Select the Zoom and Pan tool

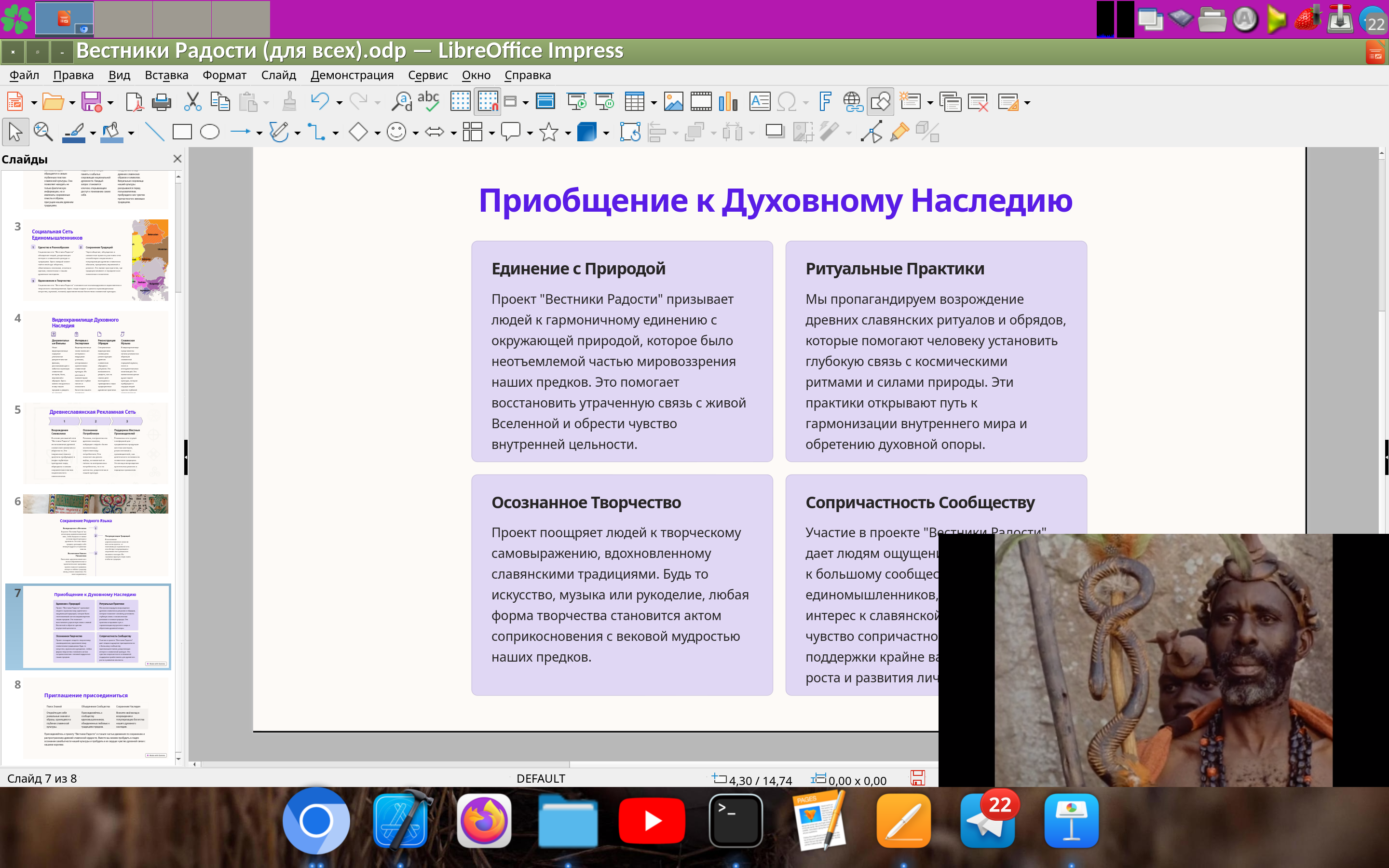point(43,132)
